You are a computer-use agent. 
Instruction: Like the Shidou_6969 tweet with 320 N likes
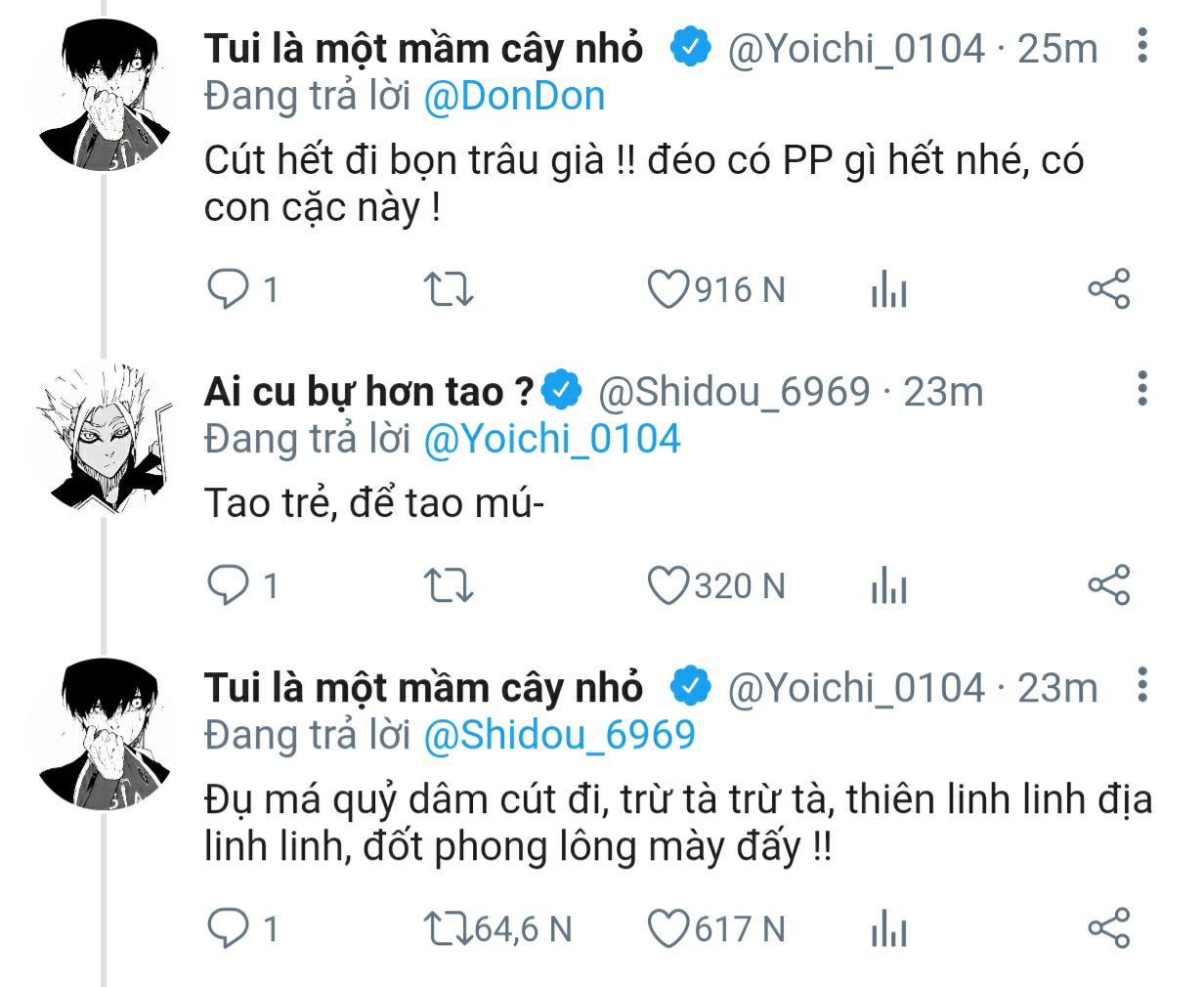coord(668,585)
